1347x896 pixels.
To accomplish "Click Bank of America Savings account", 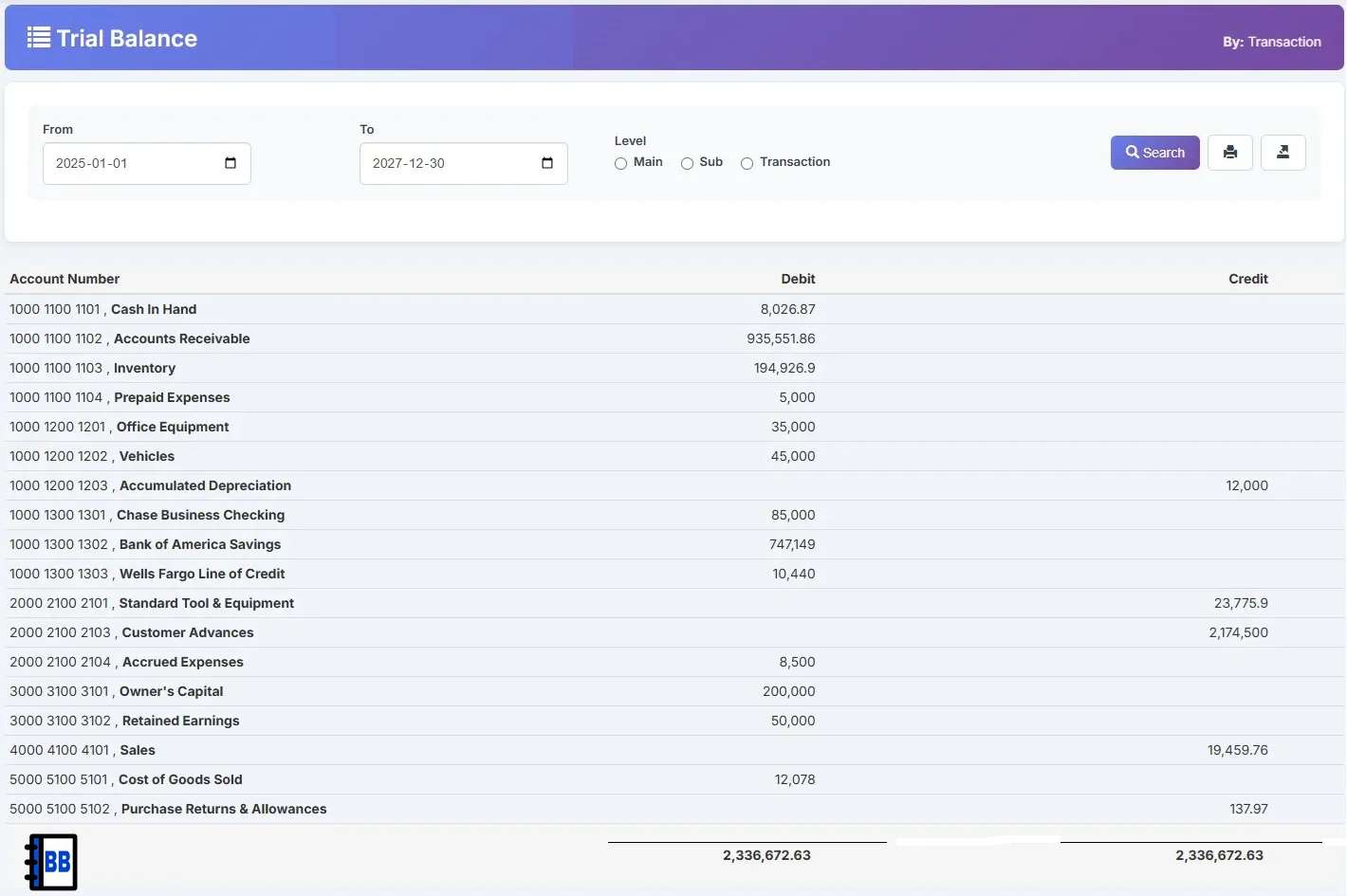I will click(x=200, y=544).
